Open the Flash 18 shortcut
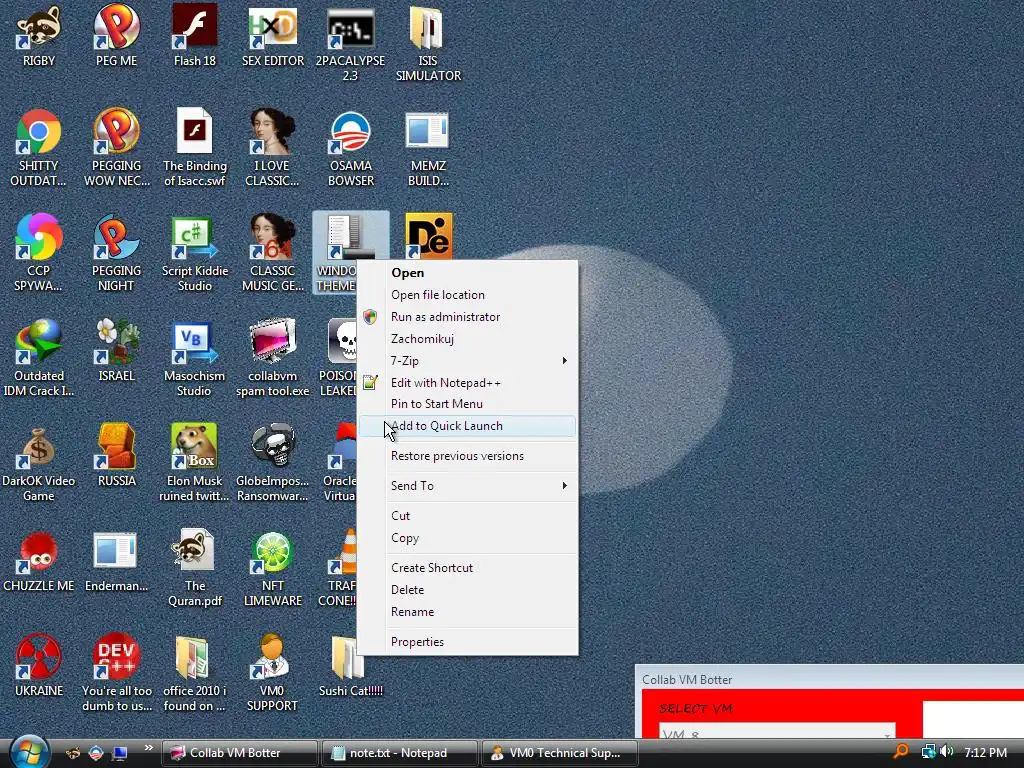The width and height of the screenshot is (1024, 768). point(195,36)
